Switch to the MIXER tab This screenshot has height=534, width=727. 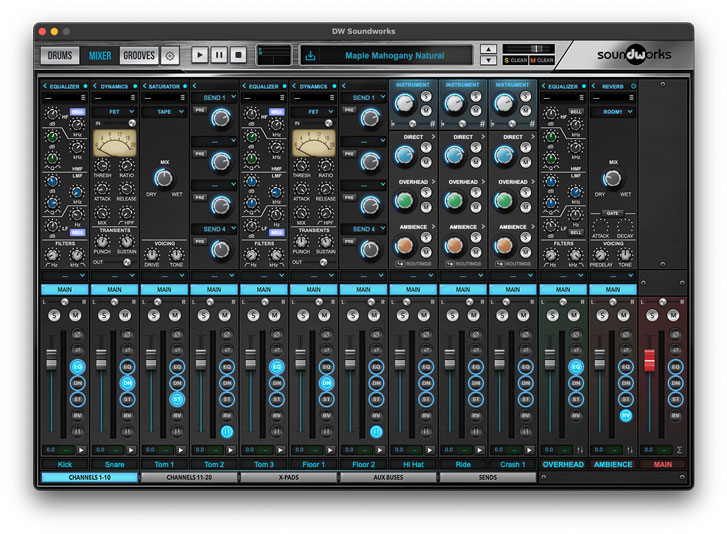coord(100,56)
